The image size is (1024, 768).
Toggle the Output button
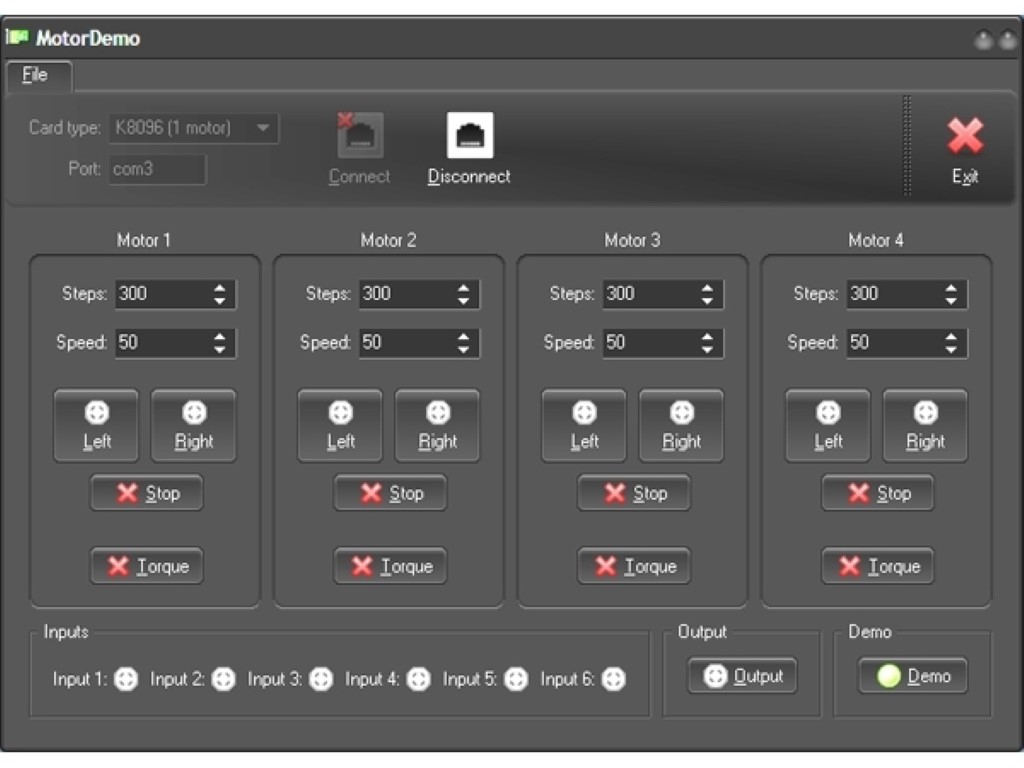tap(742, 676)
